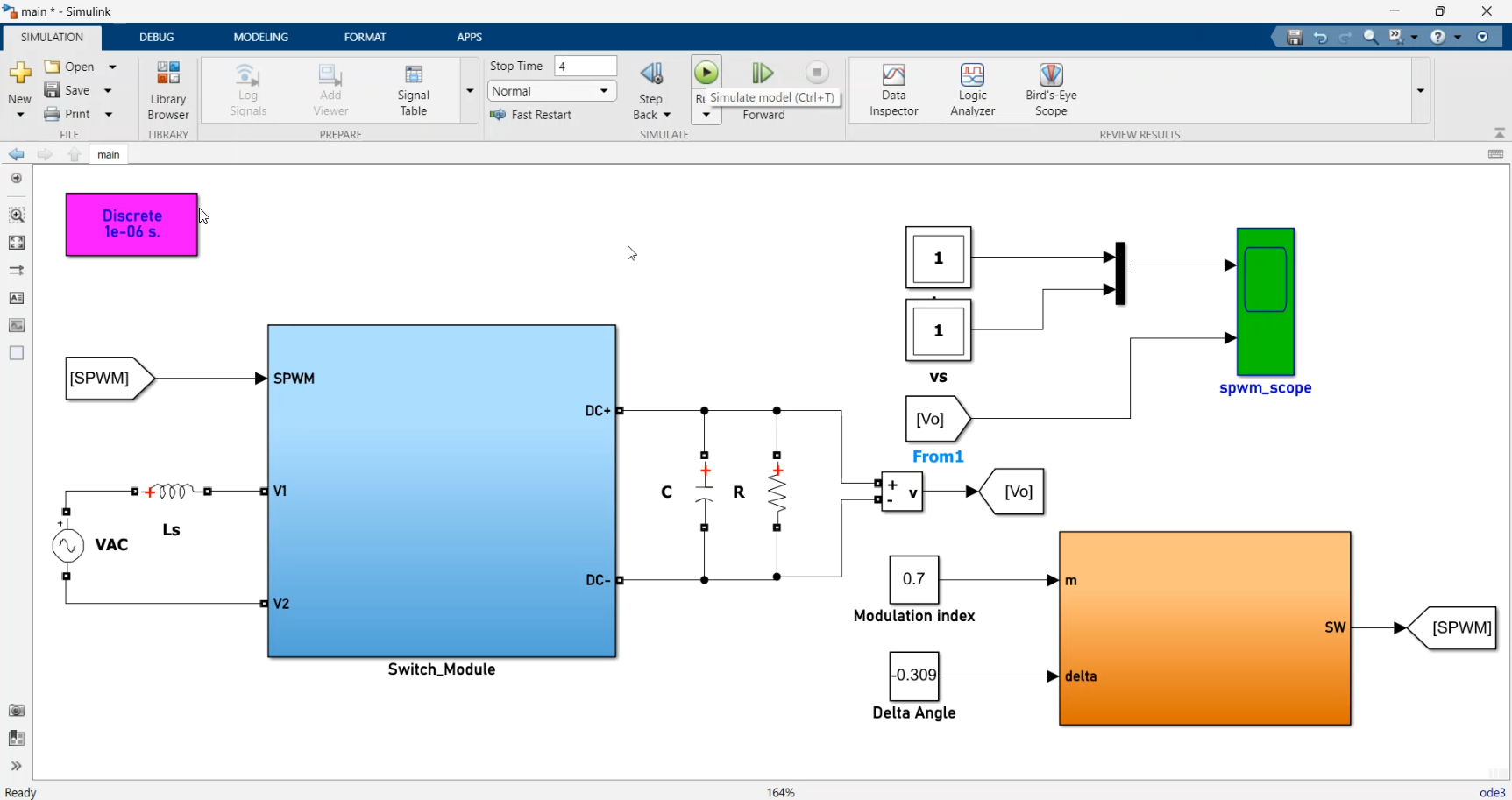Expand the Print options arrow

pyautogui.click(x=109, y=114)
